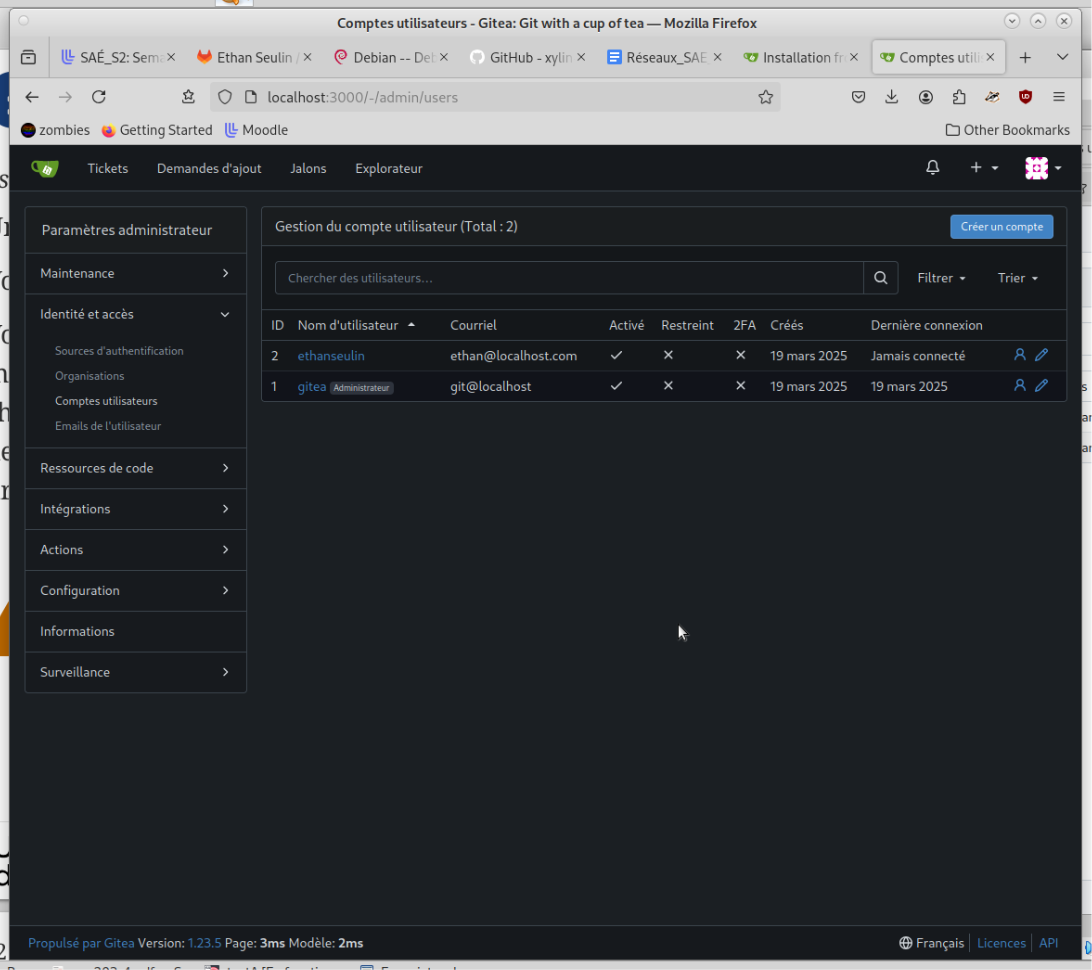Open the Explorateur menu item
1092x970 pixels.
389,169
